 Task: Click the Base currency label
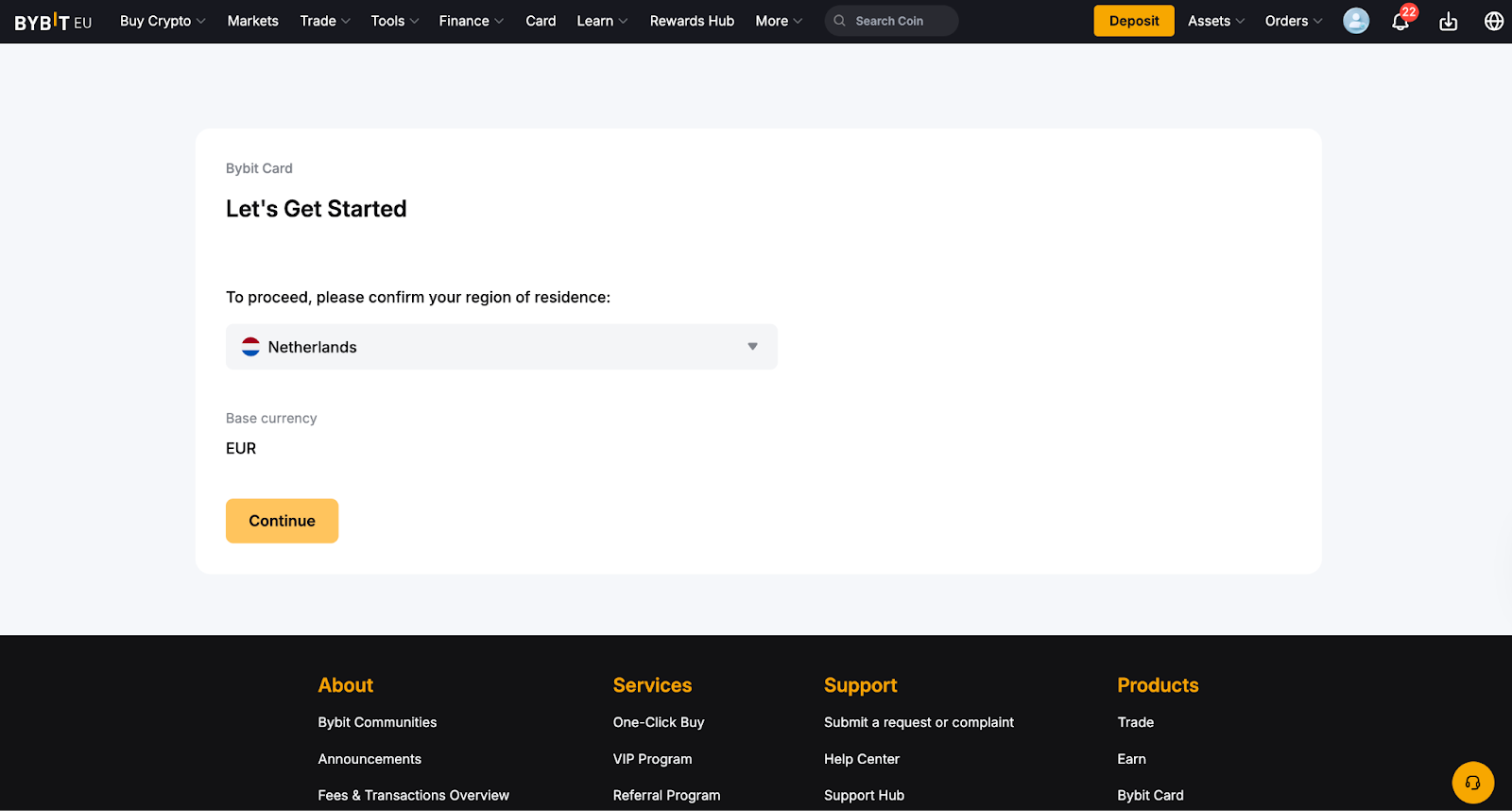tap(271, 418)
